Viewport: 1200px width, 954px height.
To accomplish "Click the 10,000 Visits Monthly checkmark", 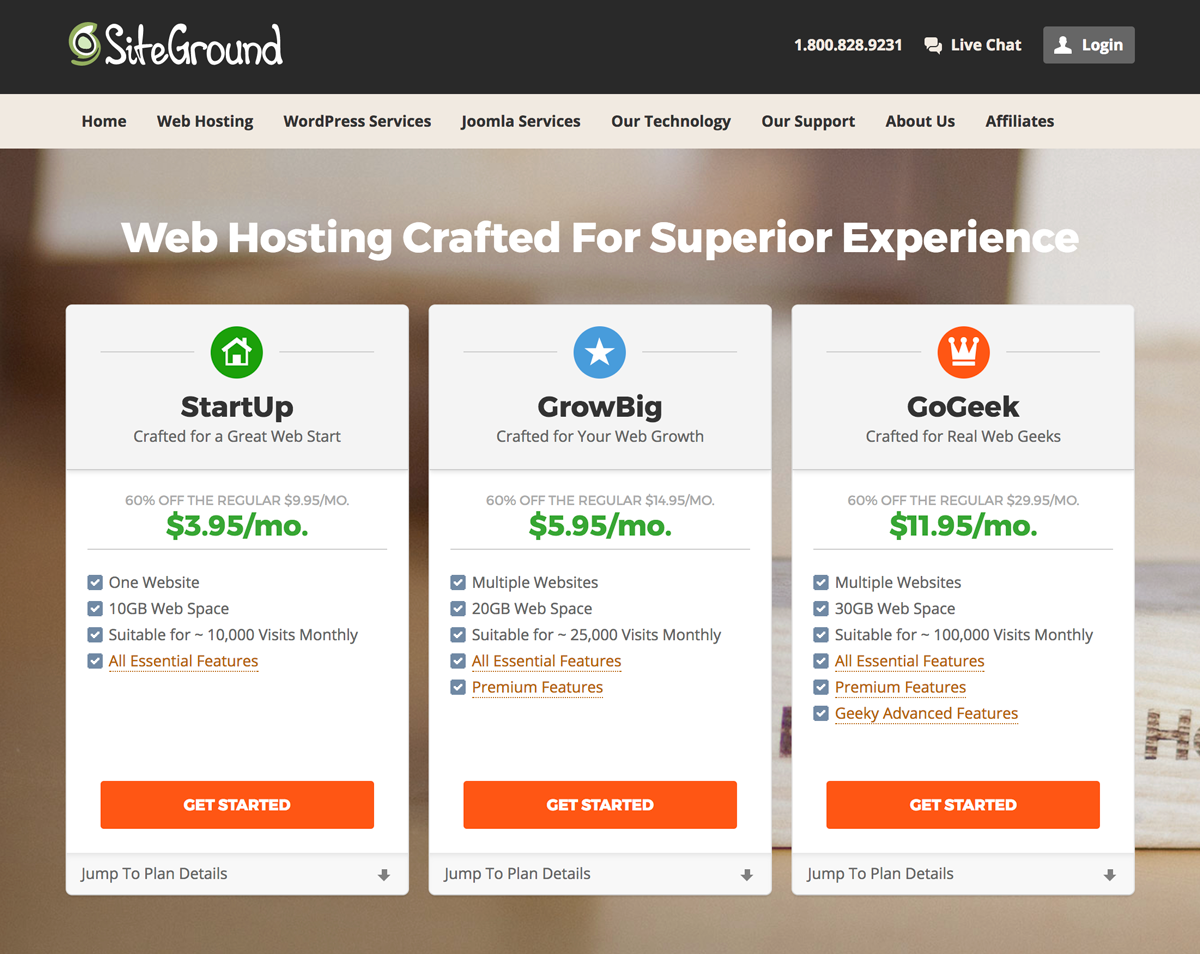I will click(95, 634).
